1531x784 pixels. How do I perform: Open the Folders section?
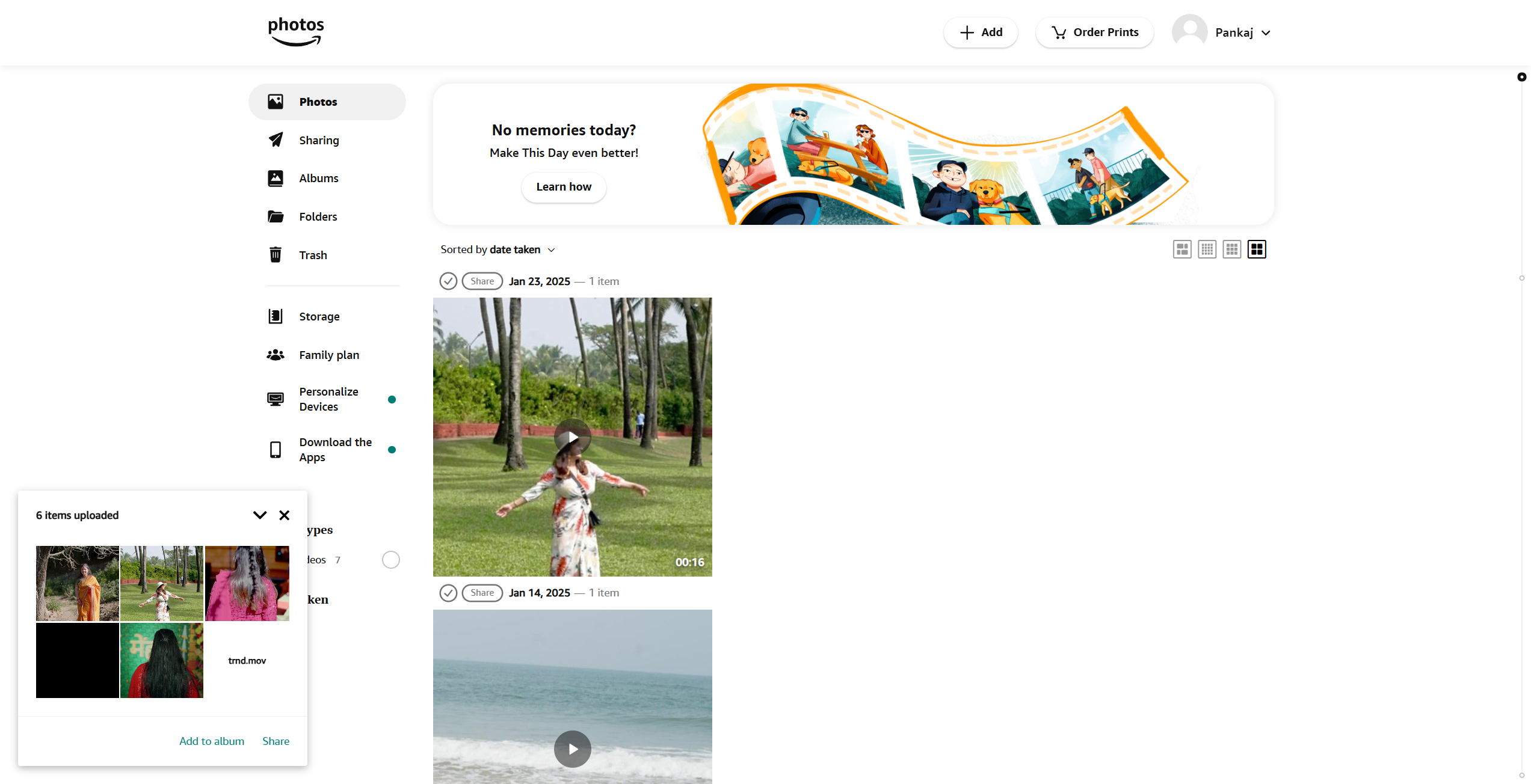click(318, 216)
